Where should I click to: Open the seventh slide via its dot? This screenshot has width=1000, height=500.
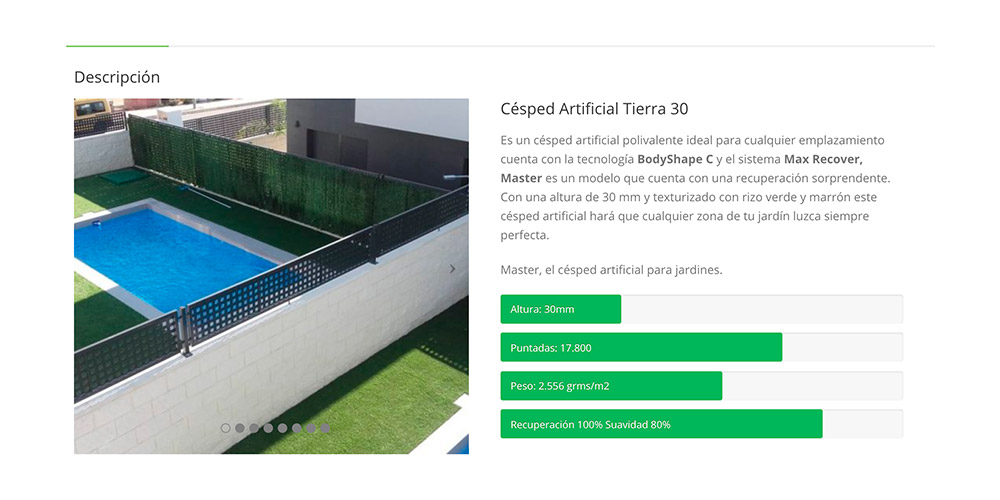311,428
